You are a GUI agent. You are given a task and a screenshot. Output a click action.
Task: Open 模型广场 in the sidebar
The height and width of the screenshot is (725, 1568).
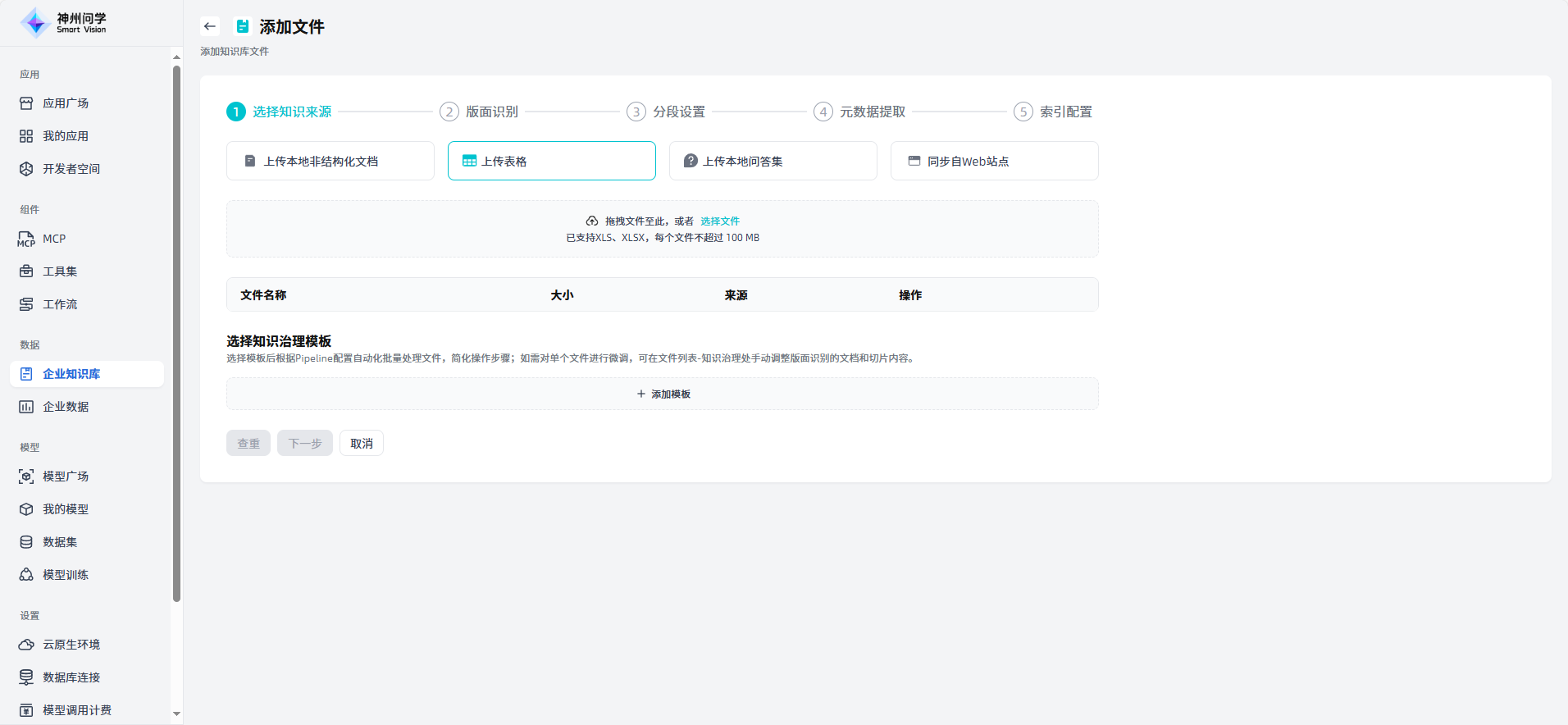[66, 476]
